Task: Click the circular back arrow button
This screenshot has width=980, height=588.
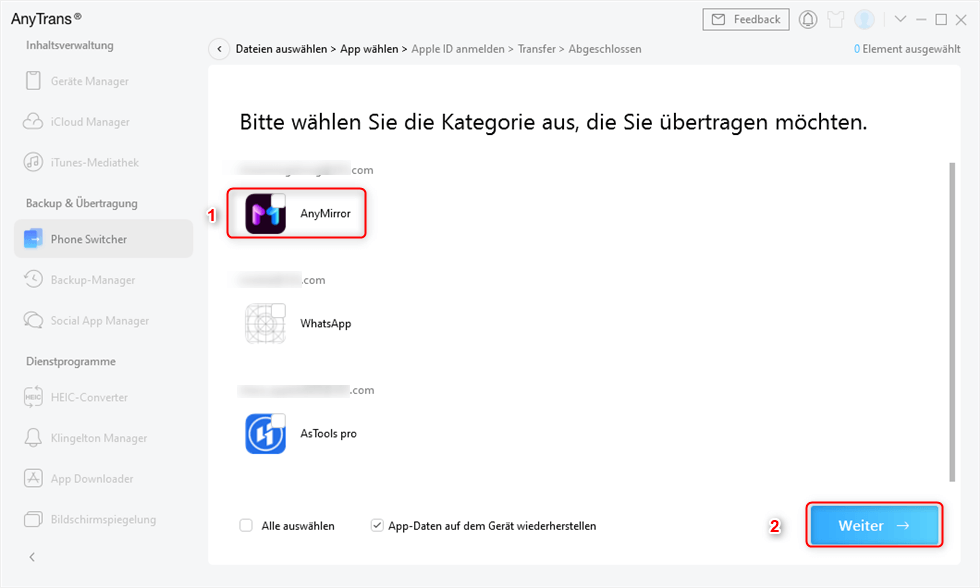Action: [x=219, y=48]
